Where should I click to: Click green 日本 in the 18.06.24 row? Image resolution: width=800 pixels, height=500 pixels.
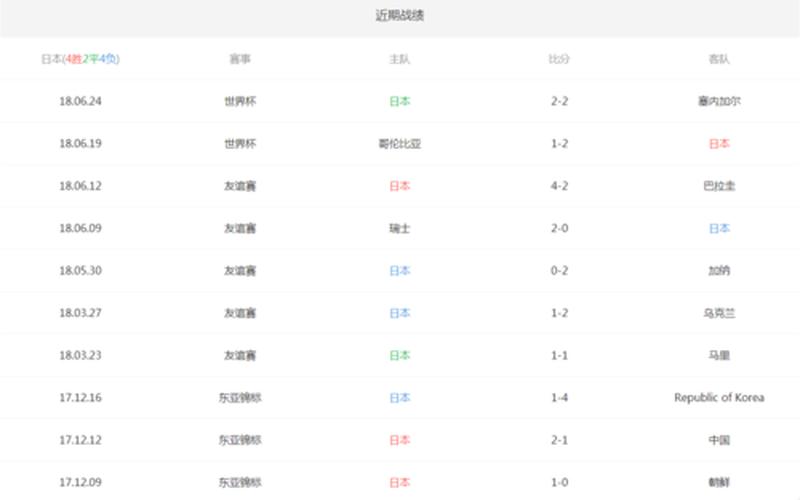(399, 101)
